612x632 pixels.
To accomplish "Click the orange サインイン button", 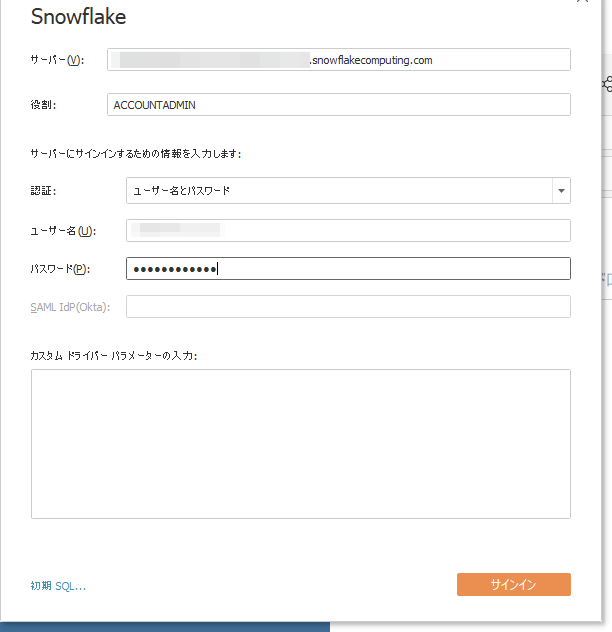I will (514, 584).
